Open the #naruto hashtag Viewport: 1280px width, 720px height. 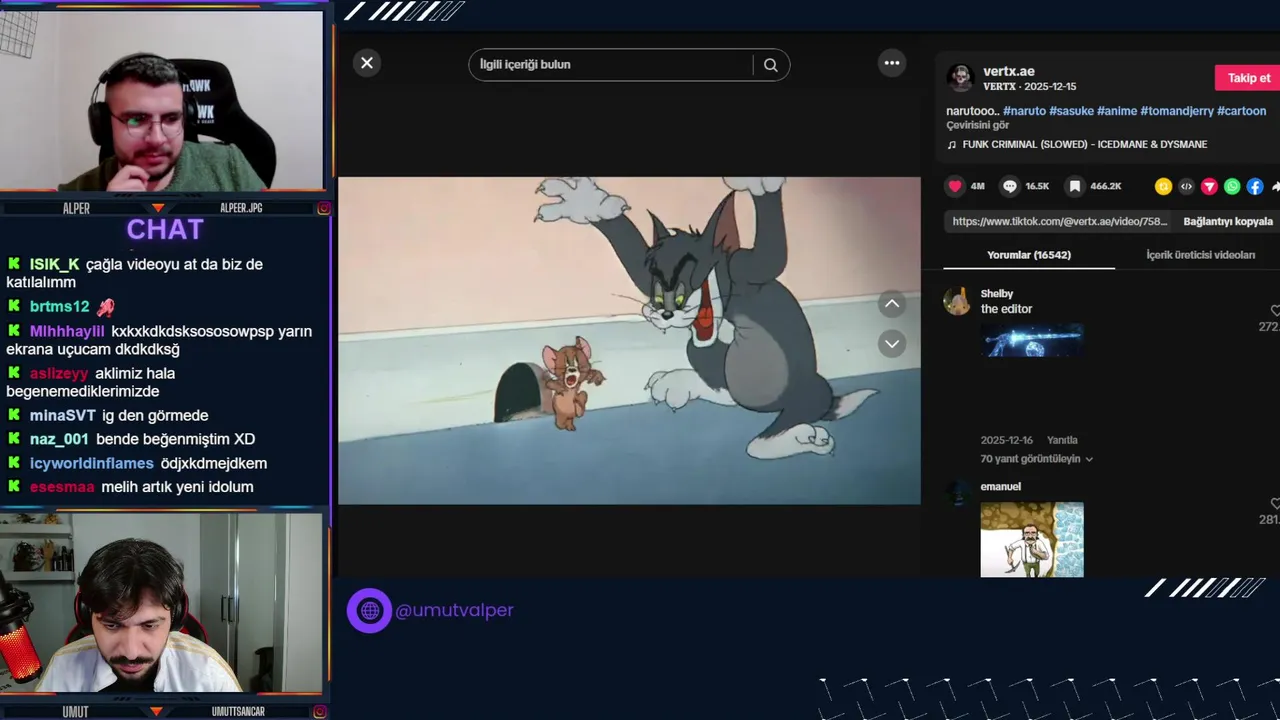pos(1024,111)
